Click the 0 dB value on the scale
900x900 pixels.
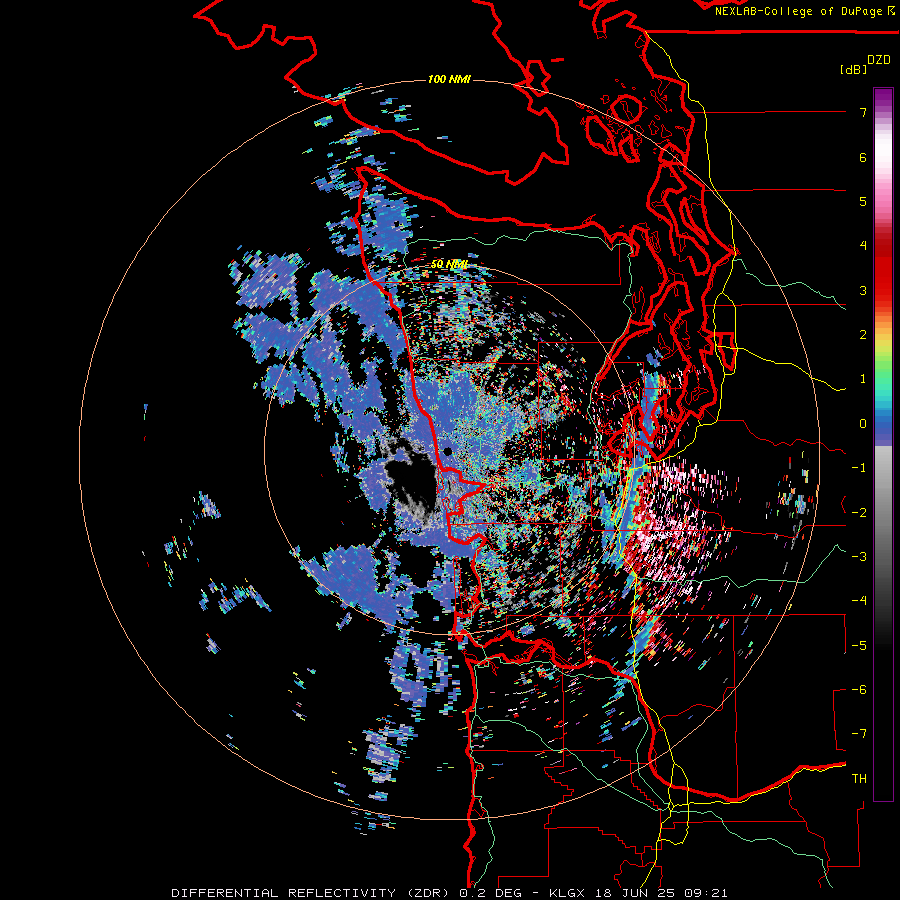click(863, 424)
